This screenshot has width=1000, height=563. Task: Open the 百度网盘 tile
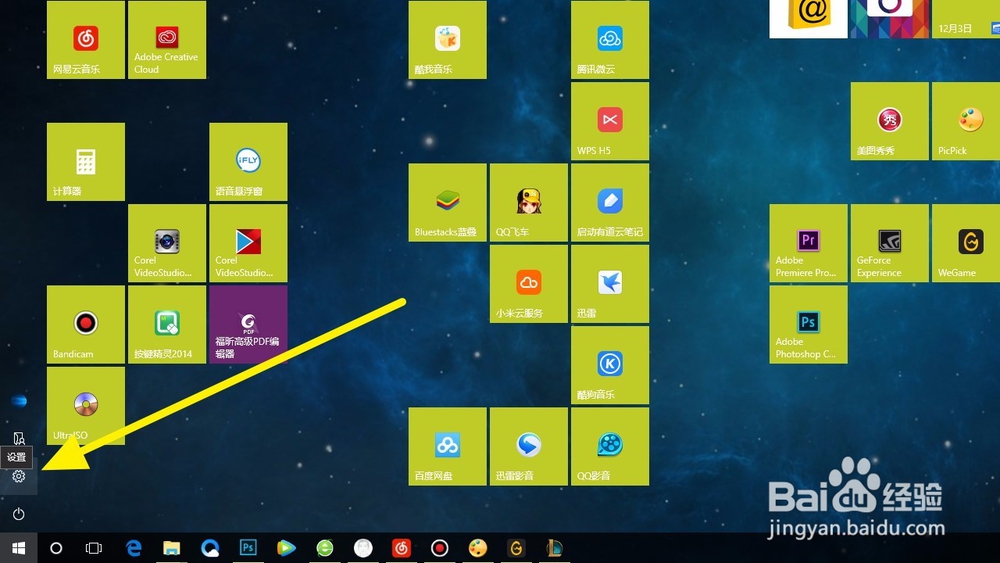[x=447, y=446]
